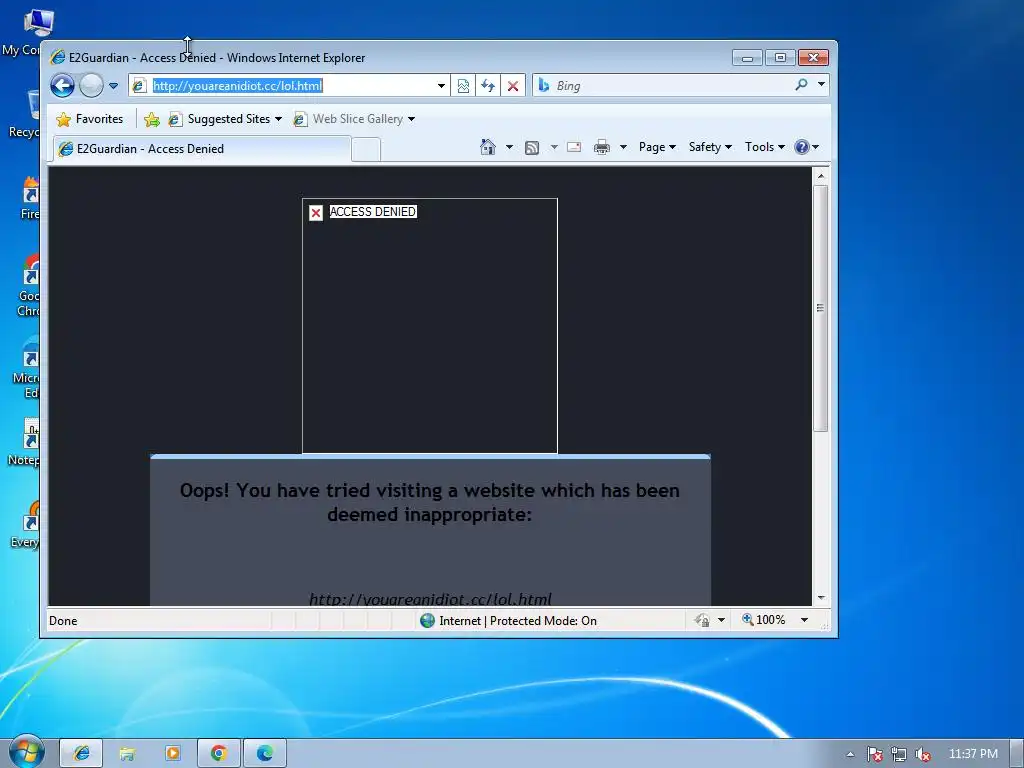Expand the Home button dropdown
This screenshot has width=1024, height=768.
[509, 148]
